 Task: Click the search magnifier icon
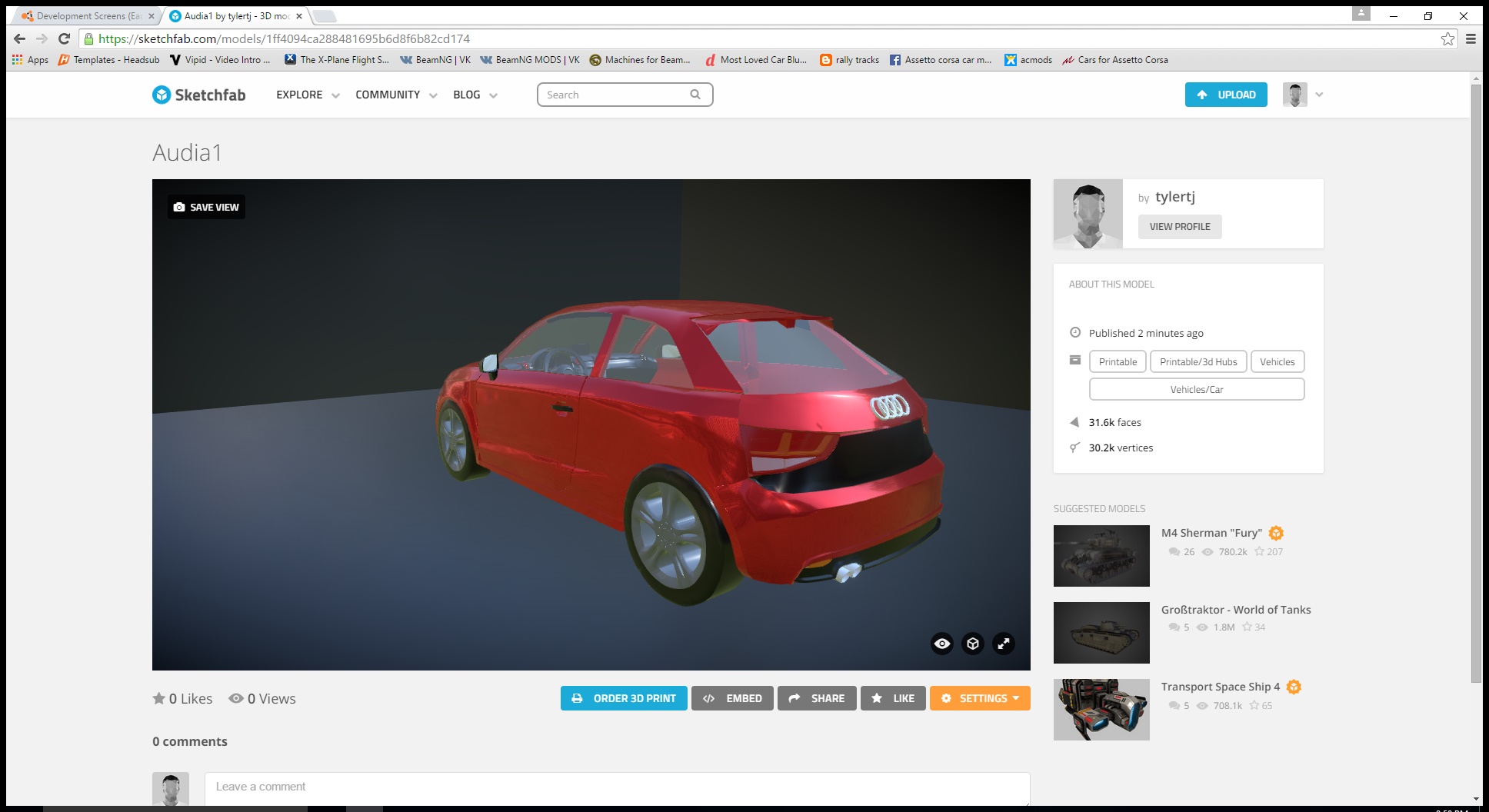coord(695,95)
